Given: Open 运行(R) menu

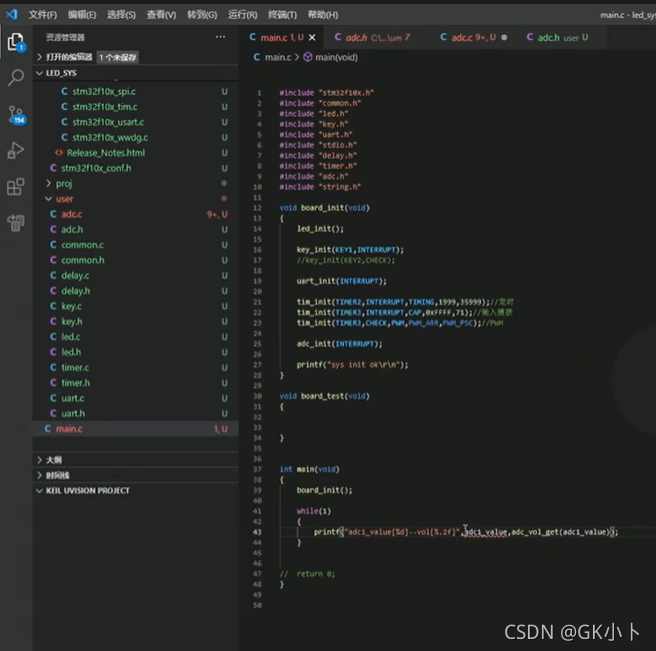Looking at the screenshot, I should pos(242,15).
